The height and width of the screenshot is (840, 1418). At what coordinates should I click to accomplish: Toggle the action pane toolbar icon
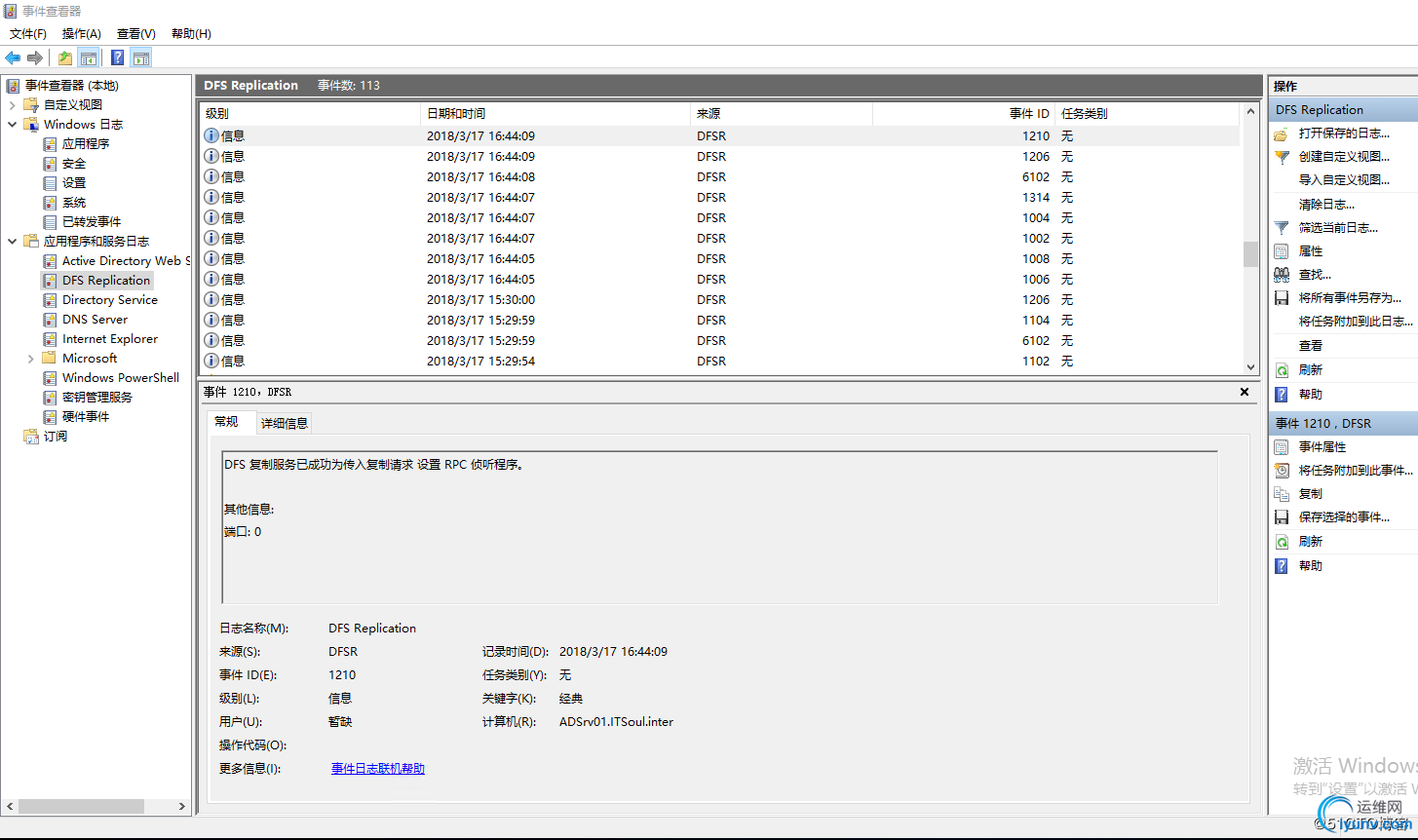[x=141, y=57]
